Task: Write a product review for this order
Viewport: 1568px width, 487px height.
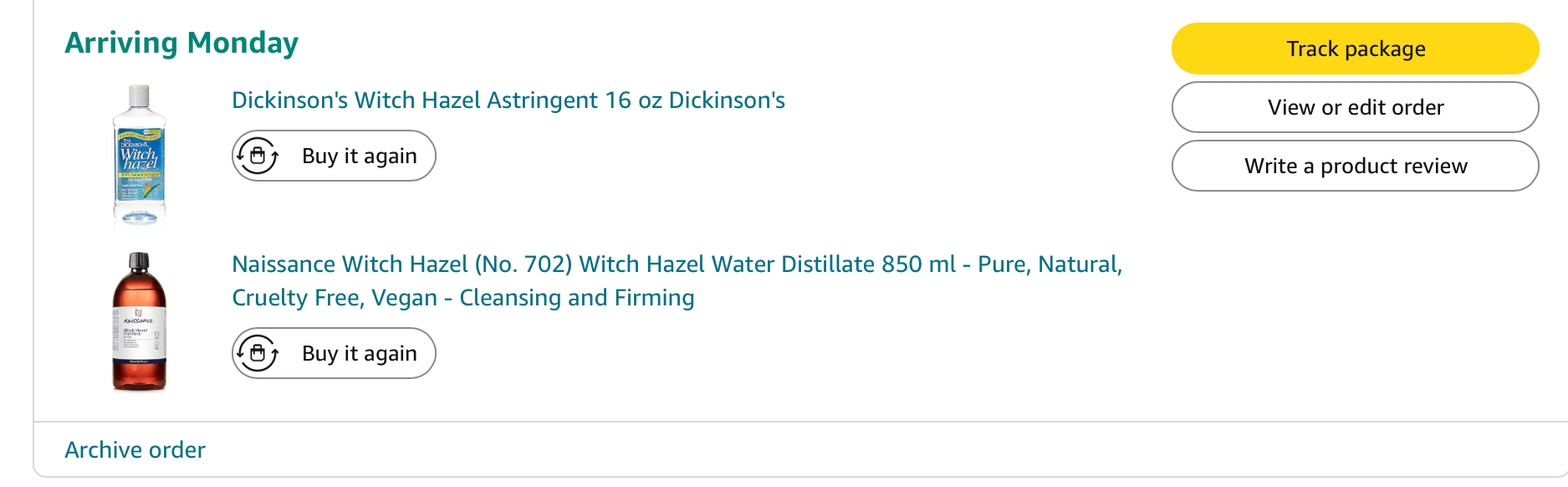Action: (x=1355, y=166)
